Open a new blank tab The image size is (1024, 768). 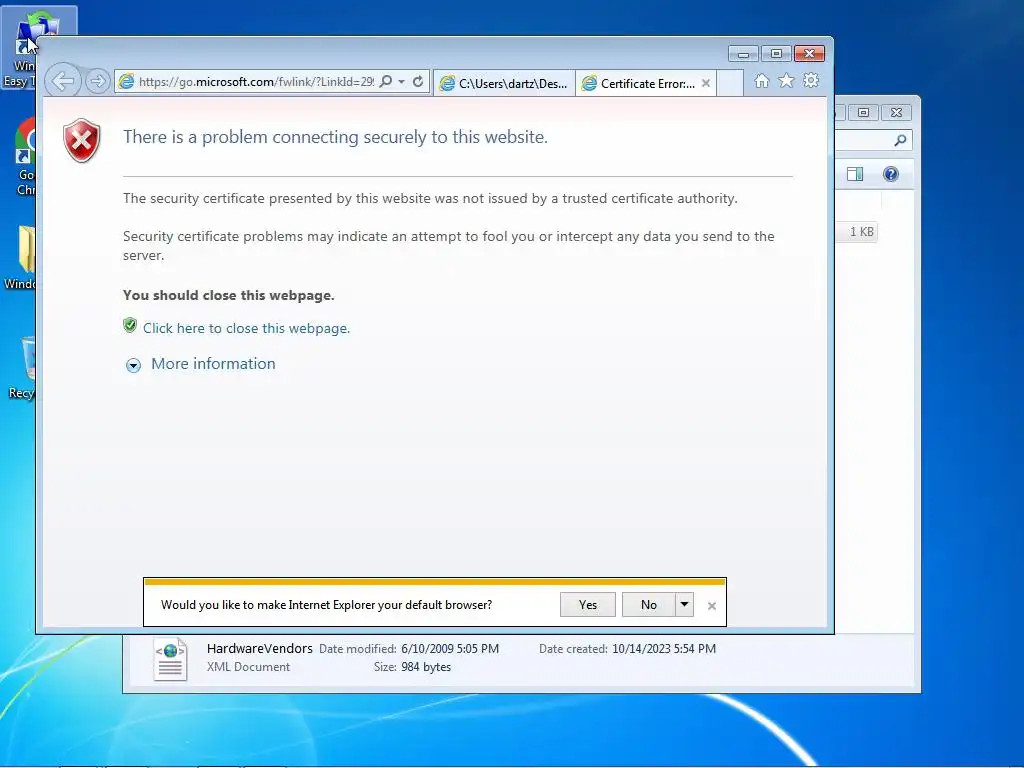(x=730, y=84)
